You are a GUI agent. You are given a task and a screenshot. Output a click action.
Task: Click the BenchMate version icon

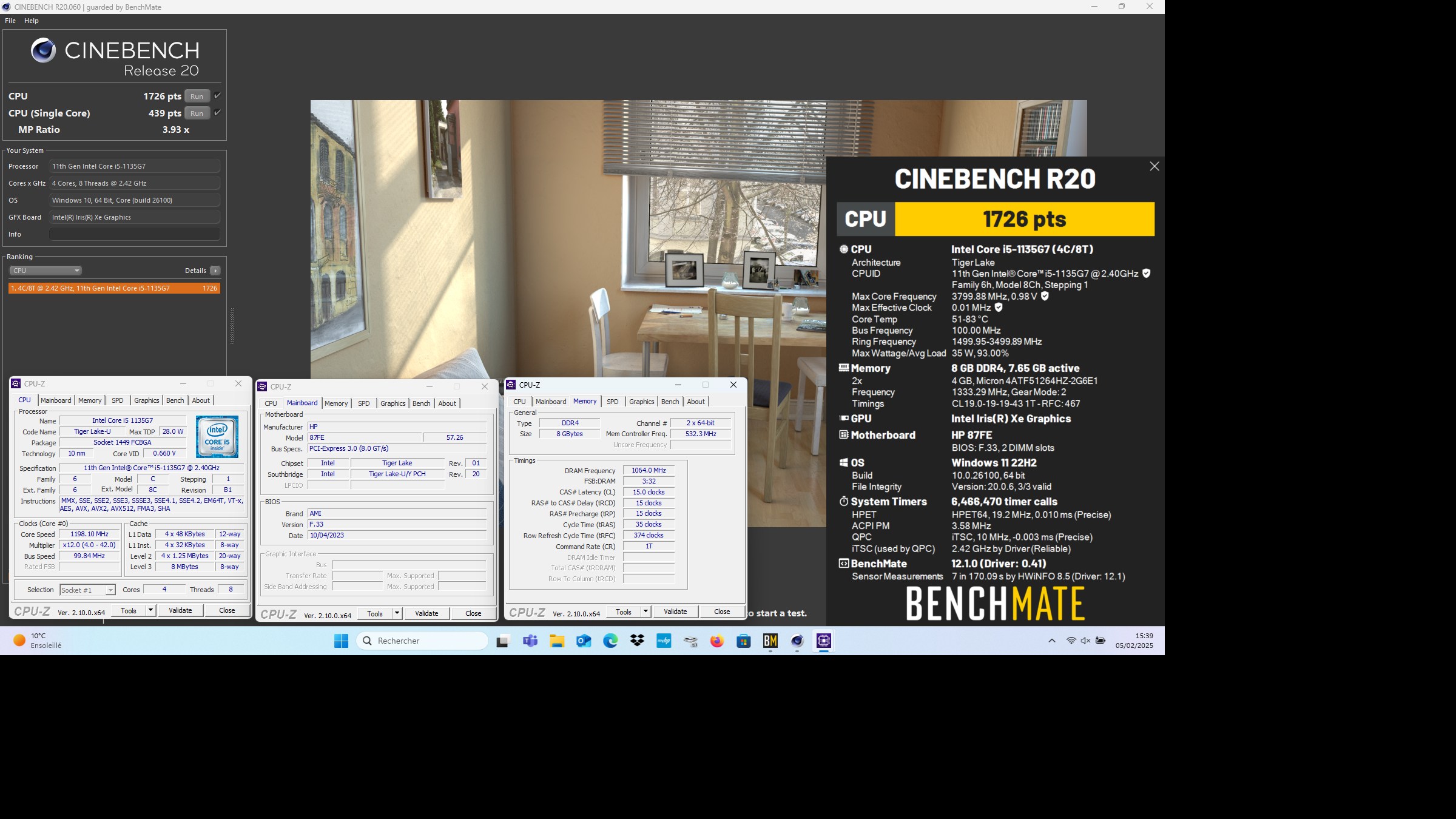(844, 563)
